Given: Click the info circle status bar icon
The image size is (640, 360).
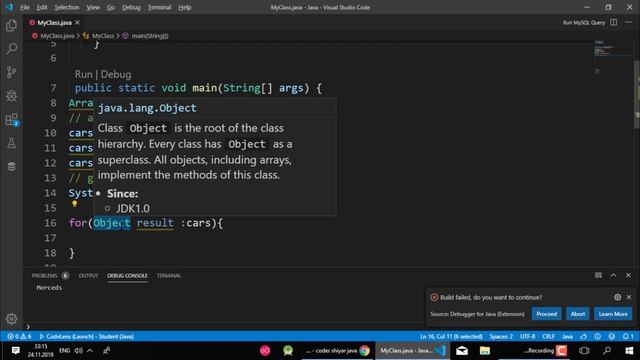Looking at the screenshot, I should pos(598,336).
